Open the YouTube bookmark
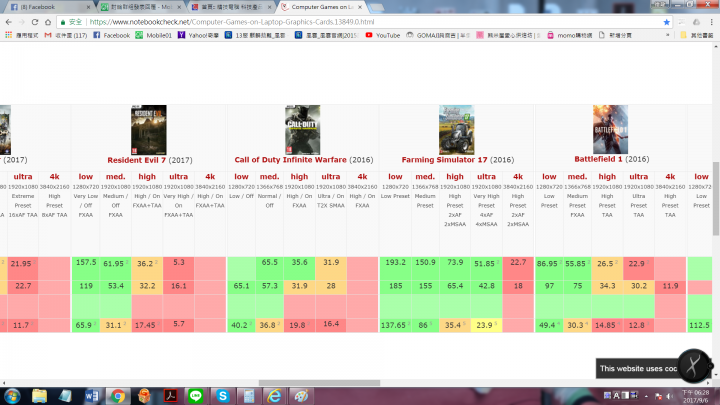Image resolution: width=720 pixels, height=405 pixels. [382, 35]
